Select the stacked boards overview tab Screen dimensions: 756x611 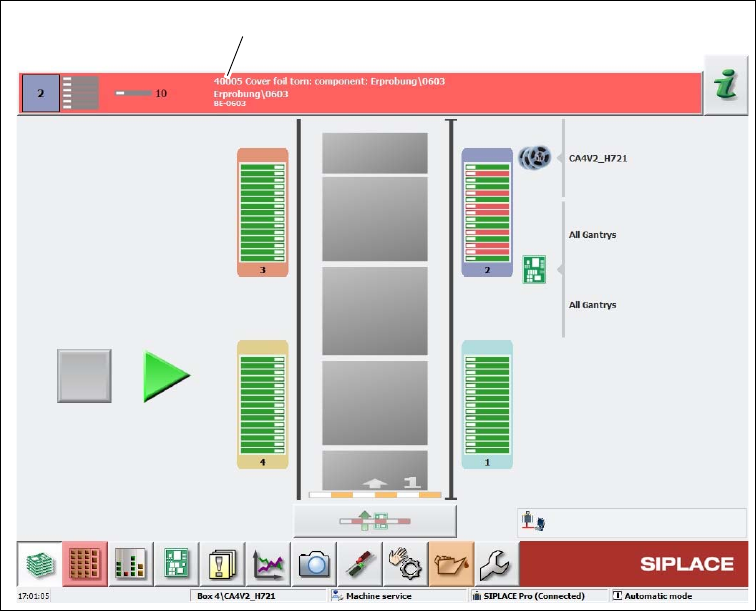(x=40, y=564)
